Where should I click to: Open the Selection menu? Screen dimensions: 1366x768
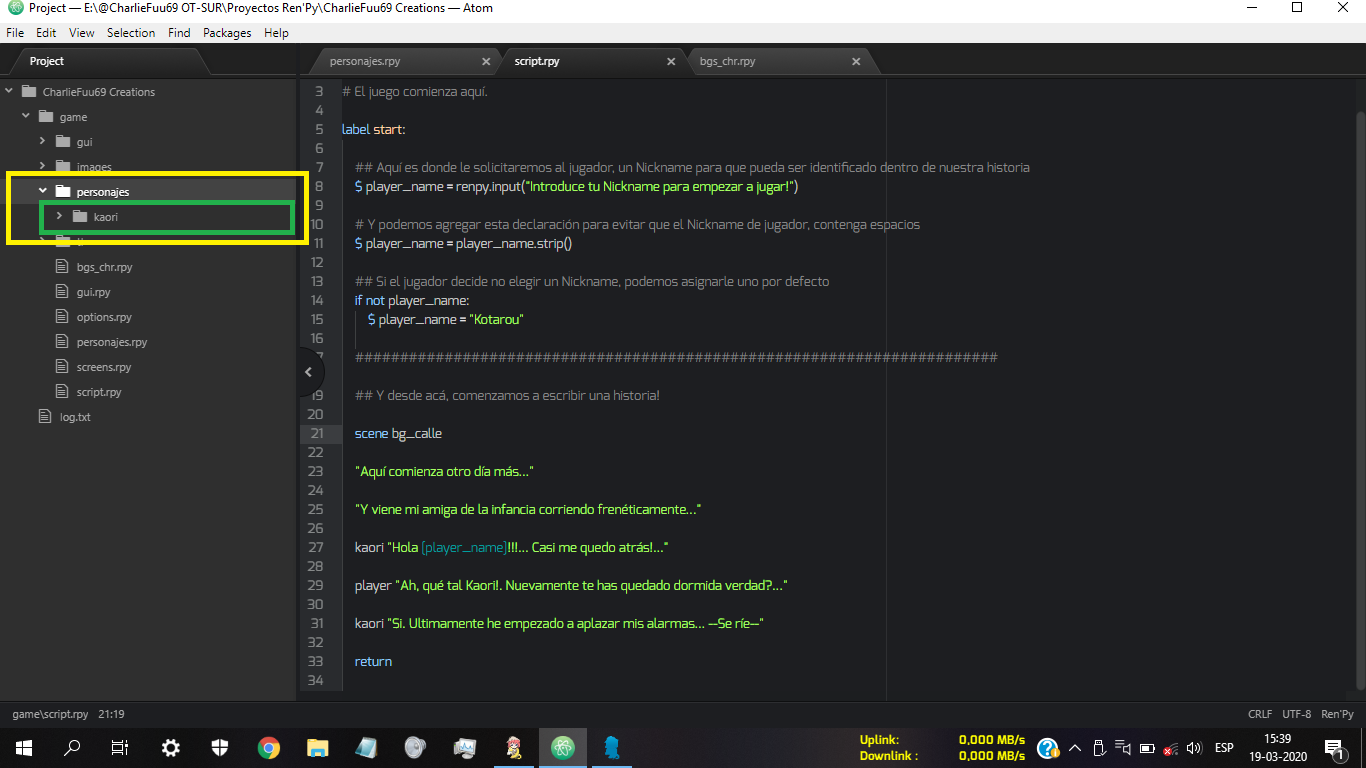(131, 33)
